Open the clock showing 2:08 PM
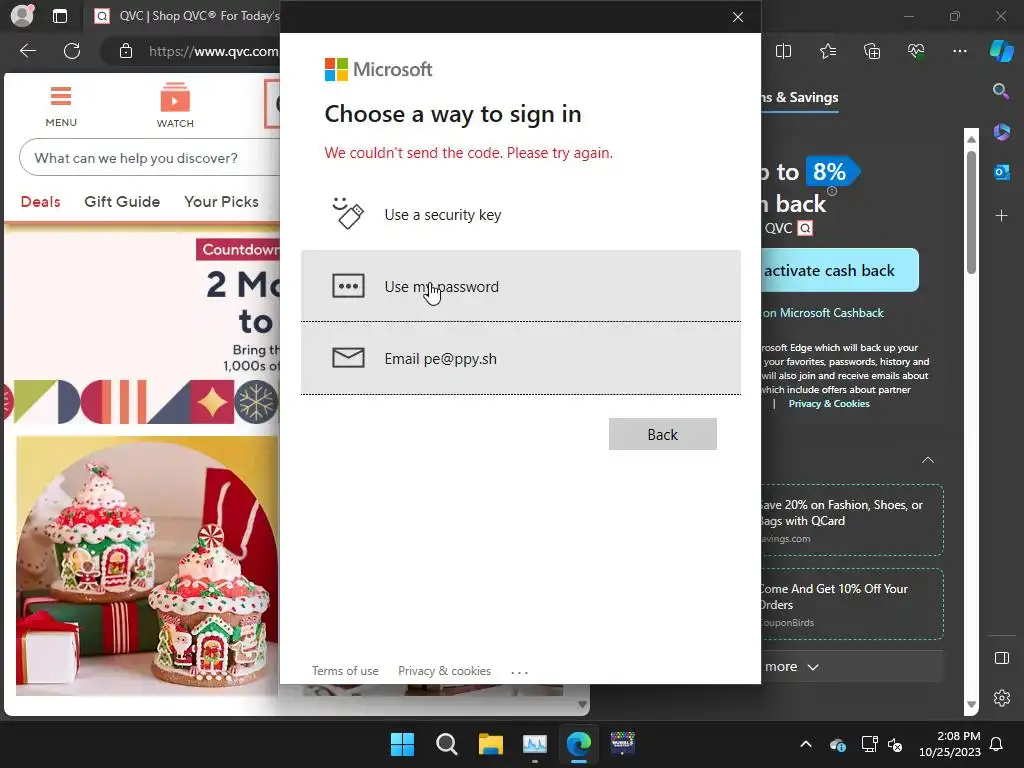This screenshot has width=1024, height=768. pyautogui.click(x=950, y=744)
